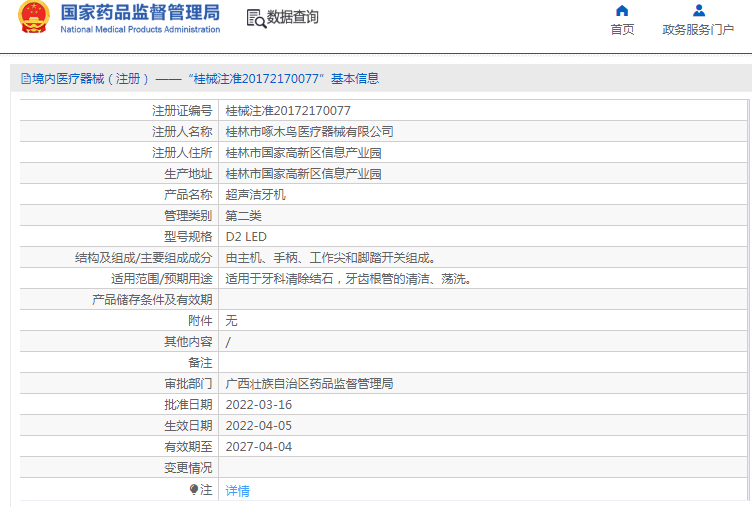Click the home house icon

tap(622, 11)
